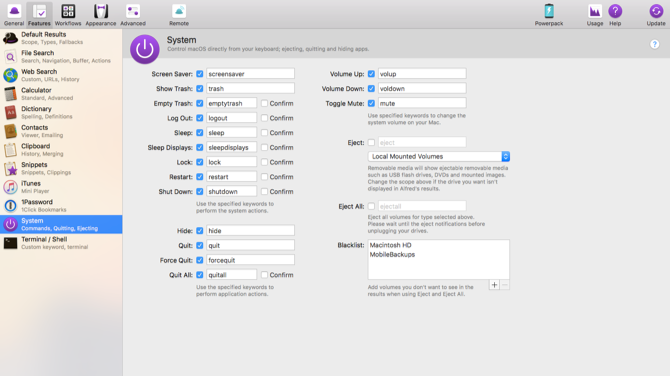The image size is (670, 376).
Task: Remove blacklist volume with minus button
Action: (505, 285)
